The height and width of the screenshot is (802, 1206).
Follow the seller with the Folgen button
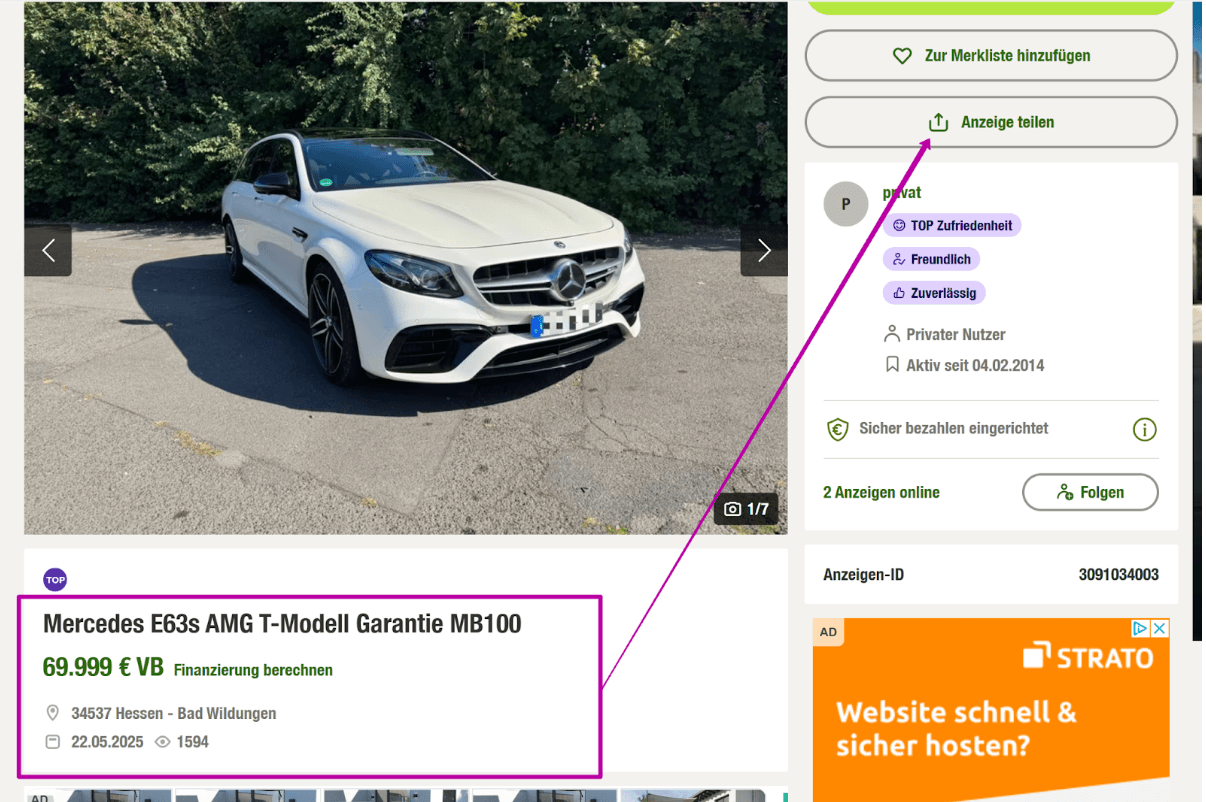(1090, 492)
